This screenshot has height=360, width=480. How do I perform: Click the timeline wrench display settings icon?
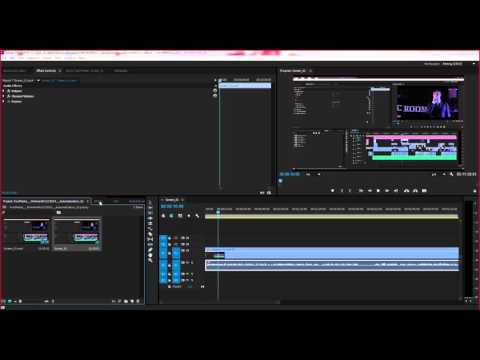tap(197, 216)
